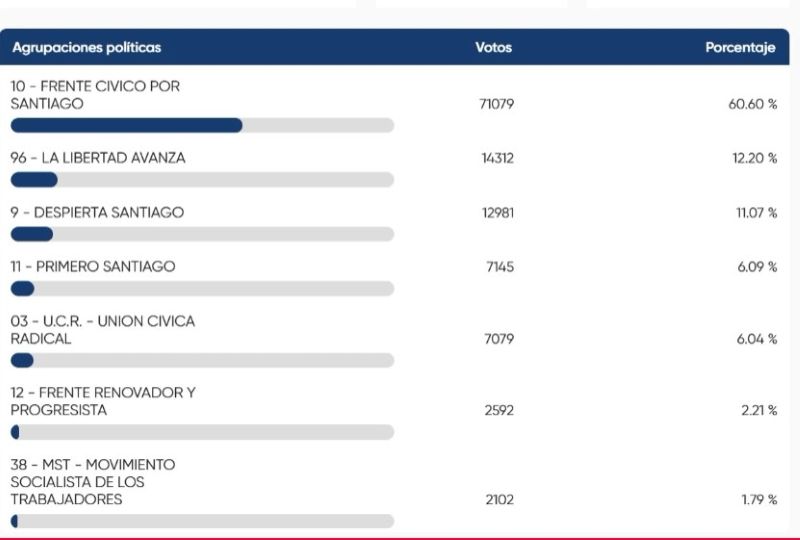The width and height of the screenshot is (800, 540).
Task: Click the 60.60 % percentage value
Action: coord(753,104)
